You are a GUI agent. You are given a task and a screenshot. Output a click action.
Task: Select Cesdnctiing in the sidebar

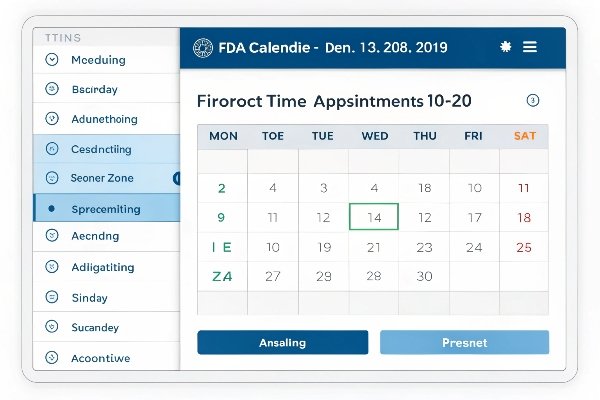point(106,149)
